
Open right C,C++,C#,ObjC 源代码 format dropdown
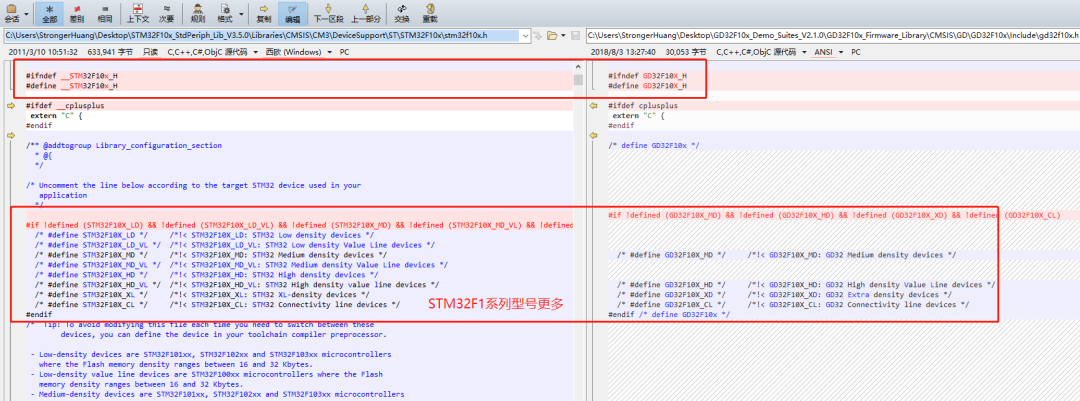pyautogui.click(x=762, y=52)
